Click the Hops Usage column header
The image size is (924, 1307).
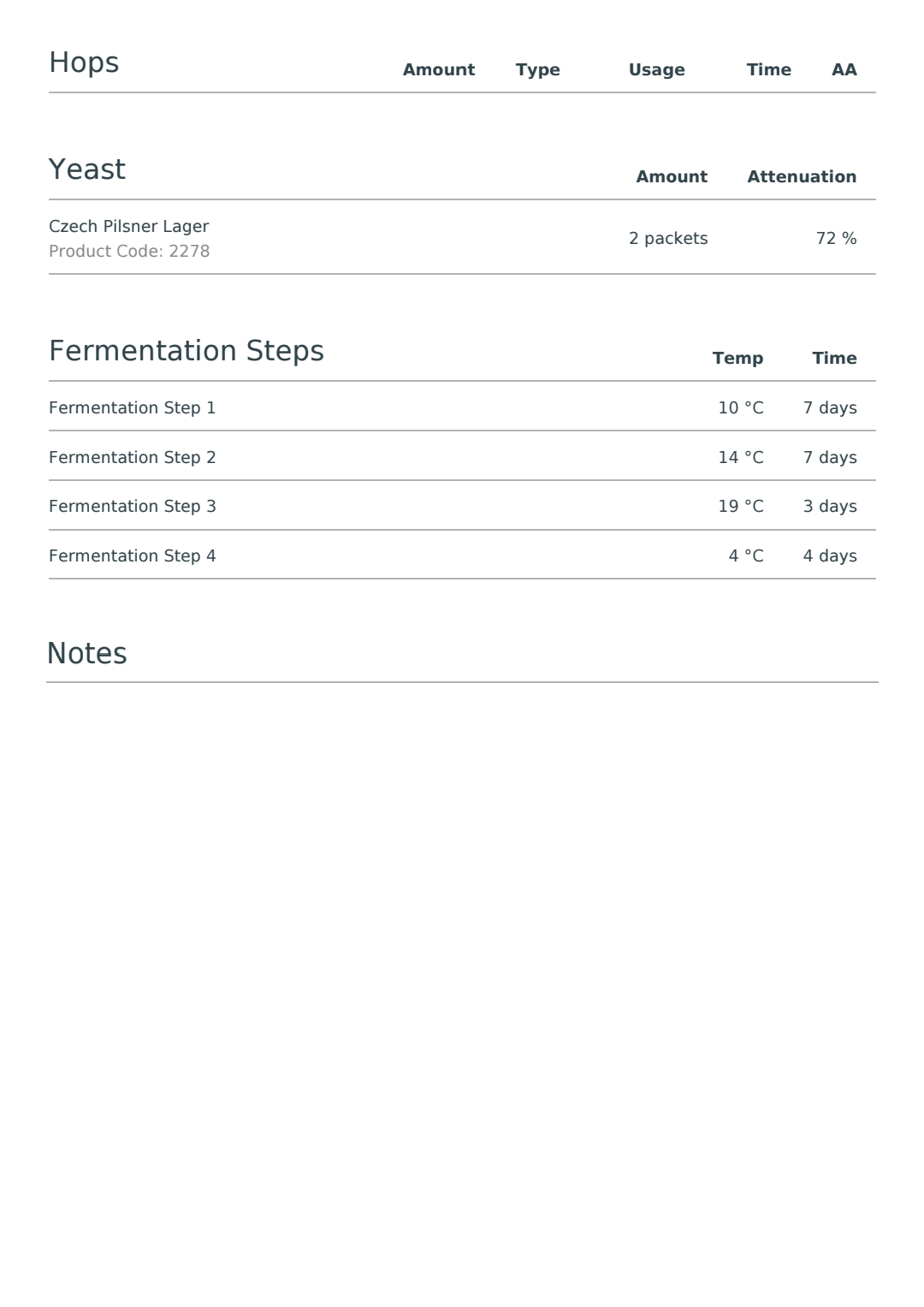pos(657,70)
